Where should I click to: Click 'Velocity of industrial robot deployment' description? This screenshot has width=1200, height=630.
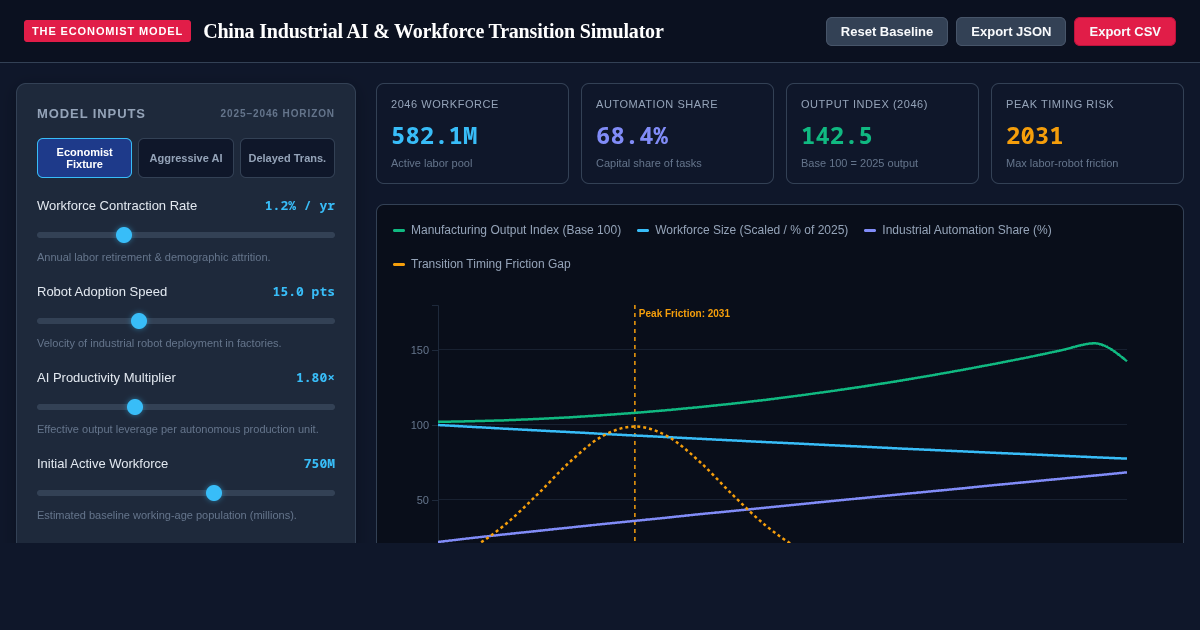(159, 343)
